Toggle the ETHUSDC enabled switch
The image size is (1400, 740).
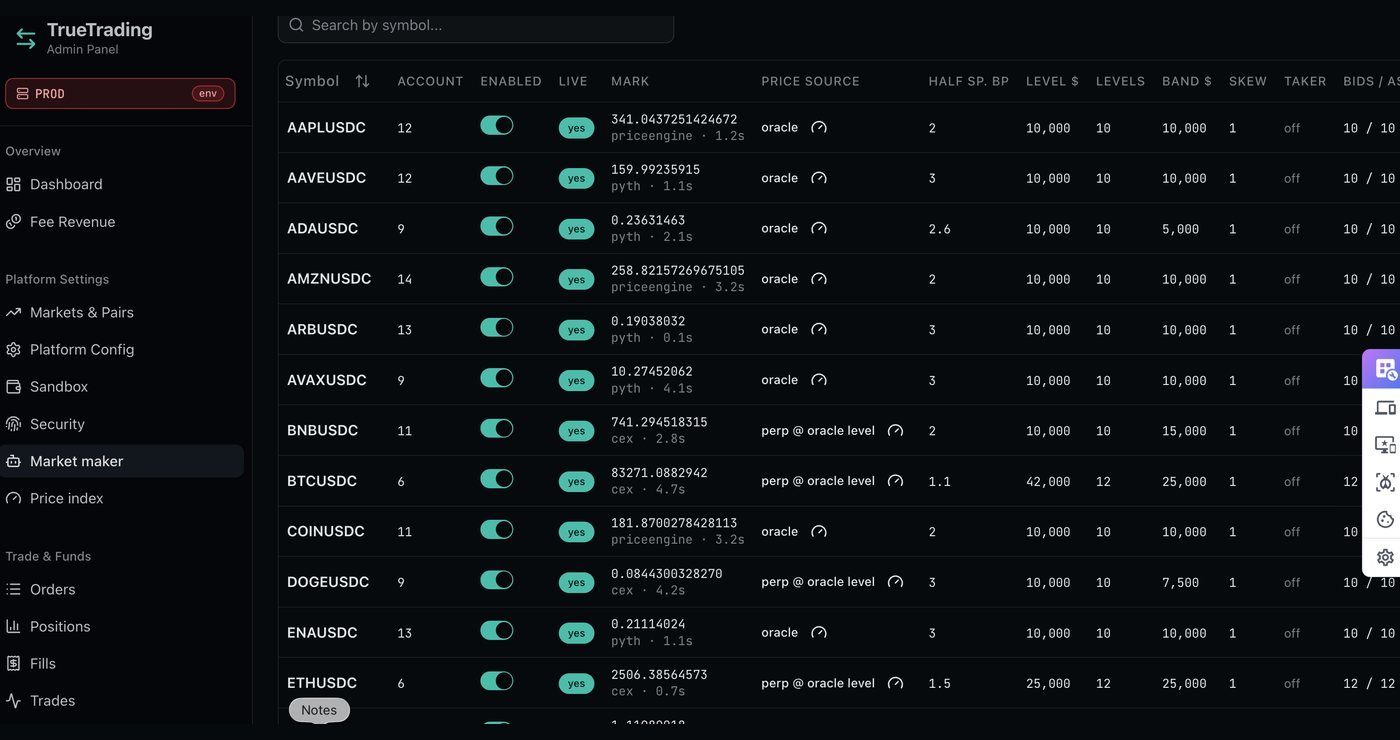pos(497,681)
